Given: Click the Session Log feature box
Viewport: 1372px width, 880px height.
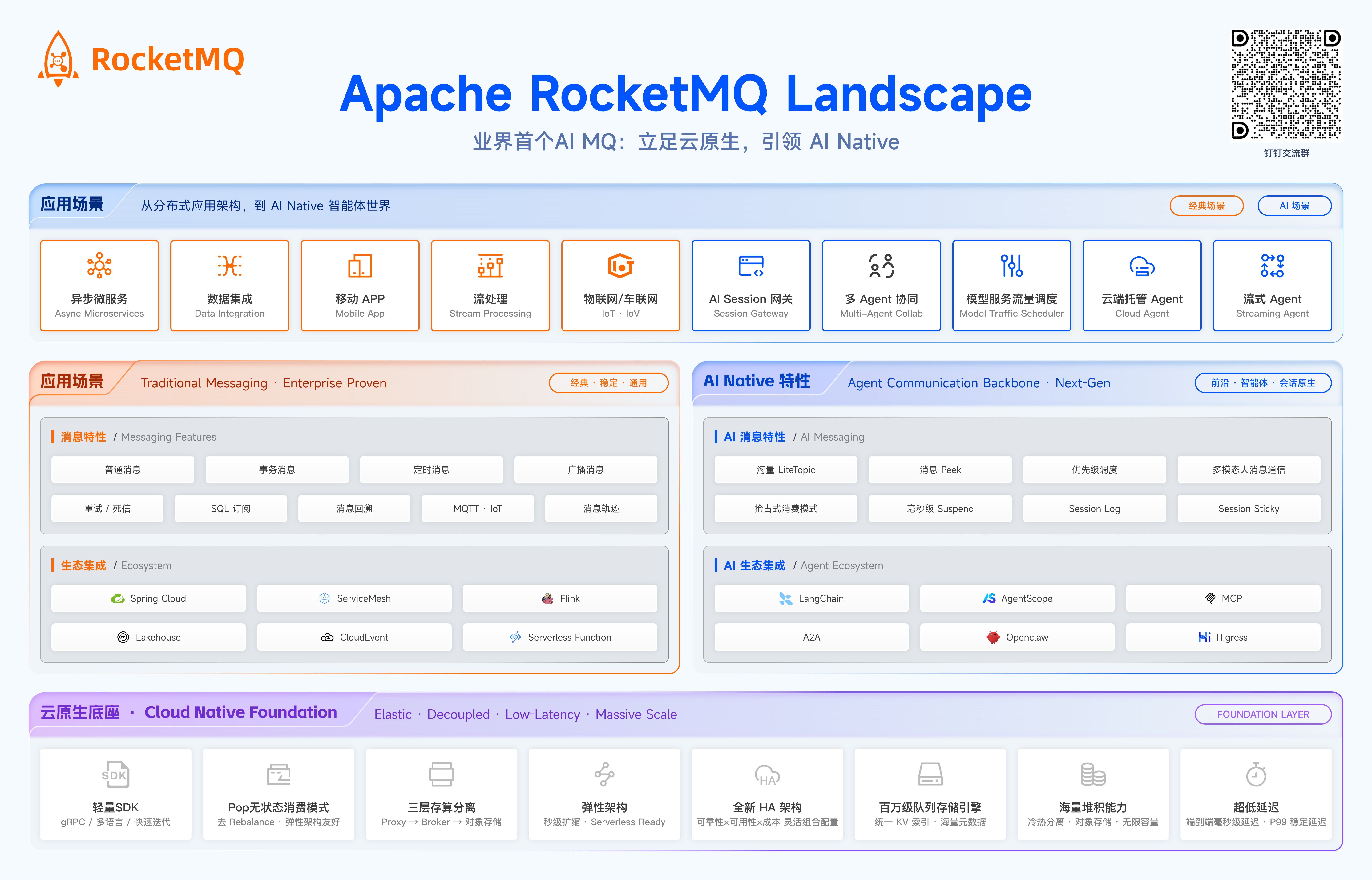Looking at the screenshot, I should tap(1095, 509).
